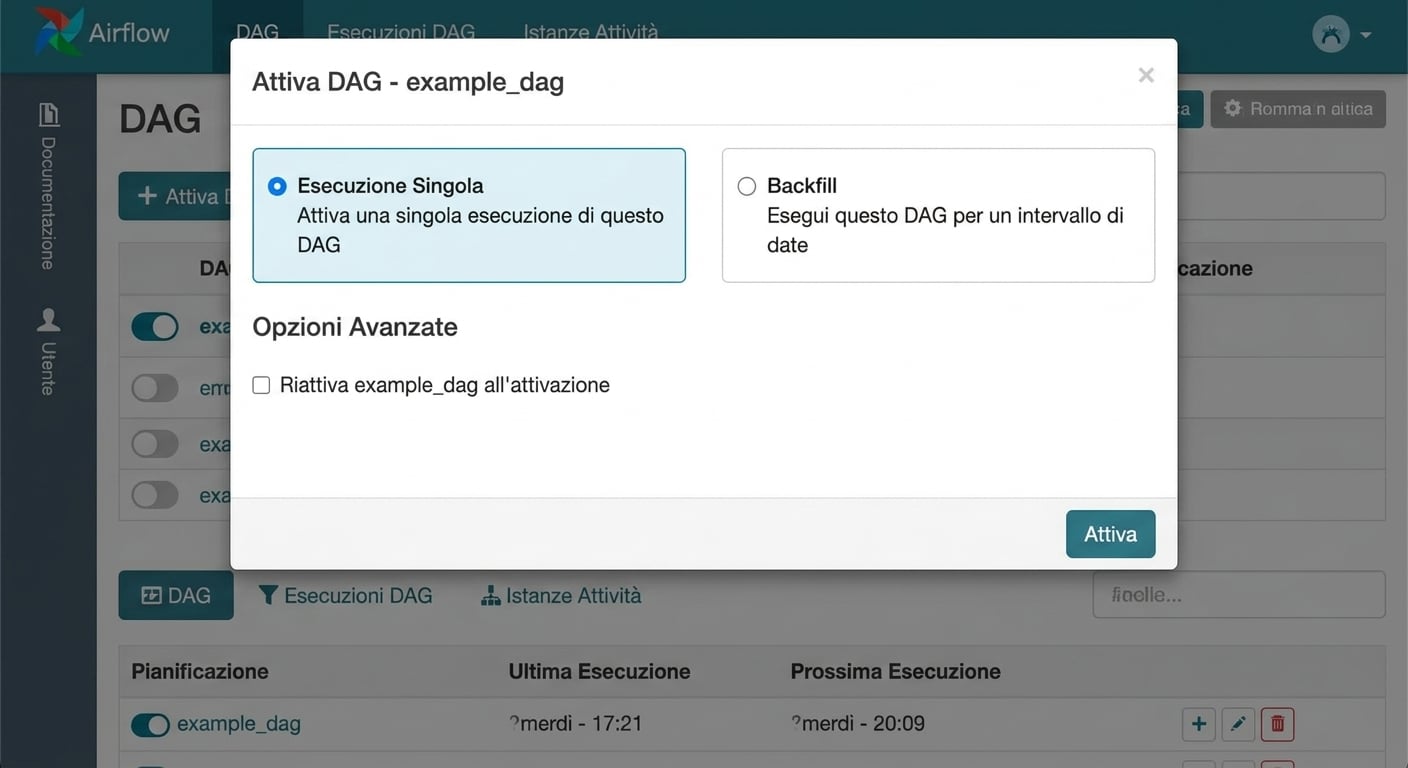Click the DAG page heading
This screenshot has height=768, width=1408.
point(160,120)
